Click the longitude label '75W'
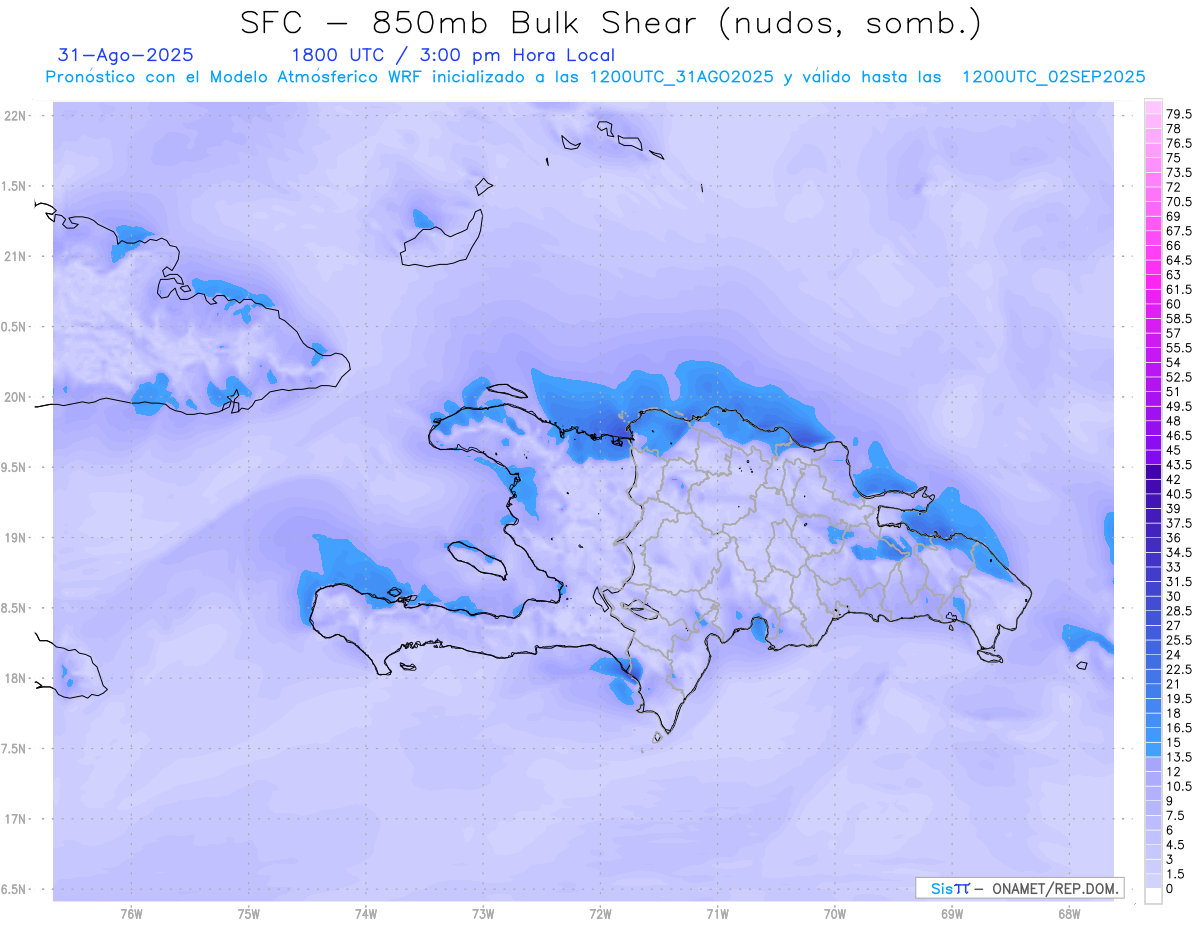 [x=249, y=914]
